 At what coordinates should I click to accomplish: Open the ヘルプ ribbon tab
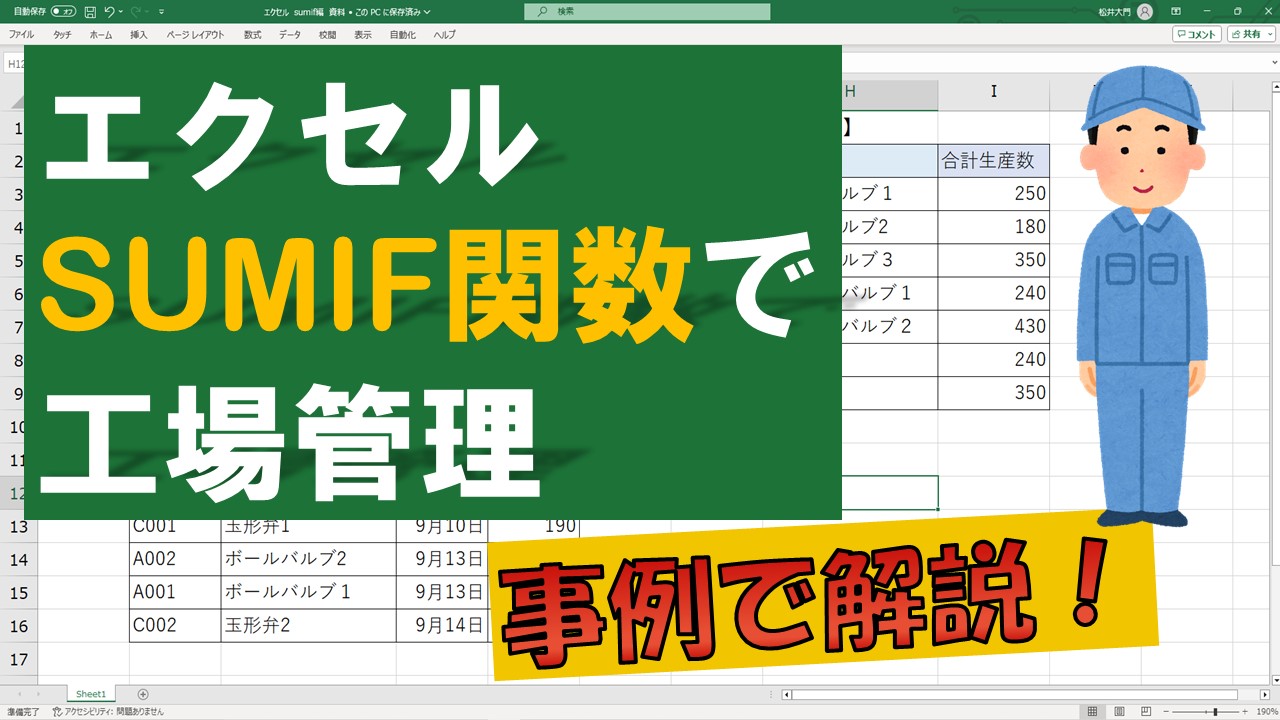(x=445, y=34)
